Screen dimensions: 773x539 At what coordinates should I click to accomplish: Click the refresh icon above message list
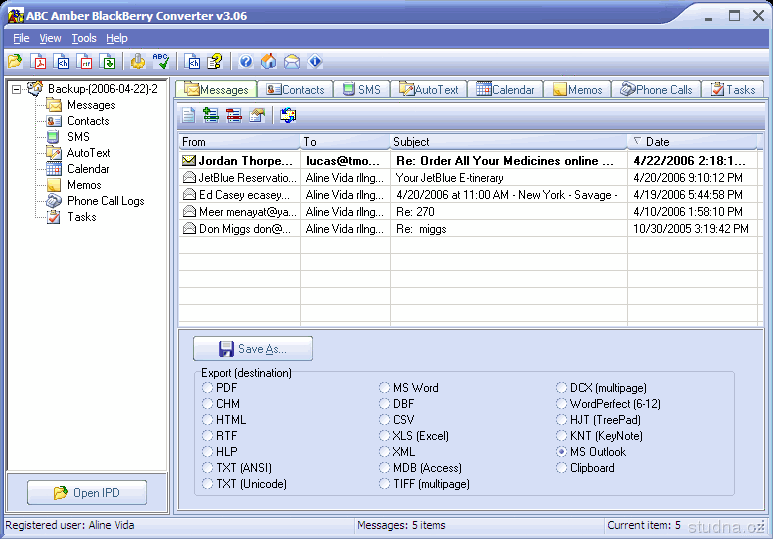pyautogui.click(x=288, y=116)
